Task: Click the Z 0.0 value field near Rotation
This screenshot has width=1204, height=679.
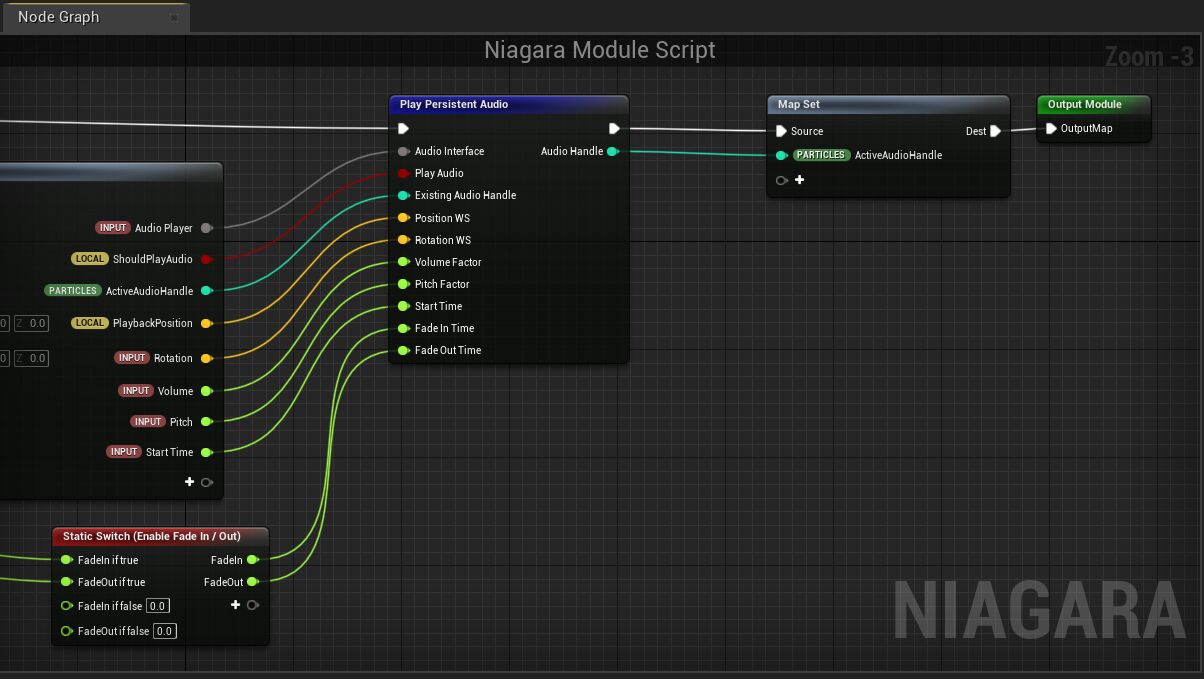Action: click(30, 358)
